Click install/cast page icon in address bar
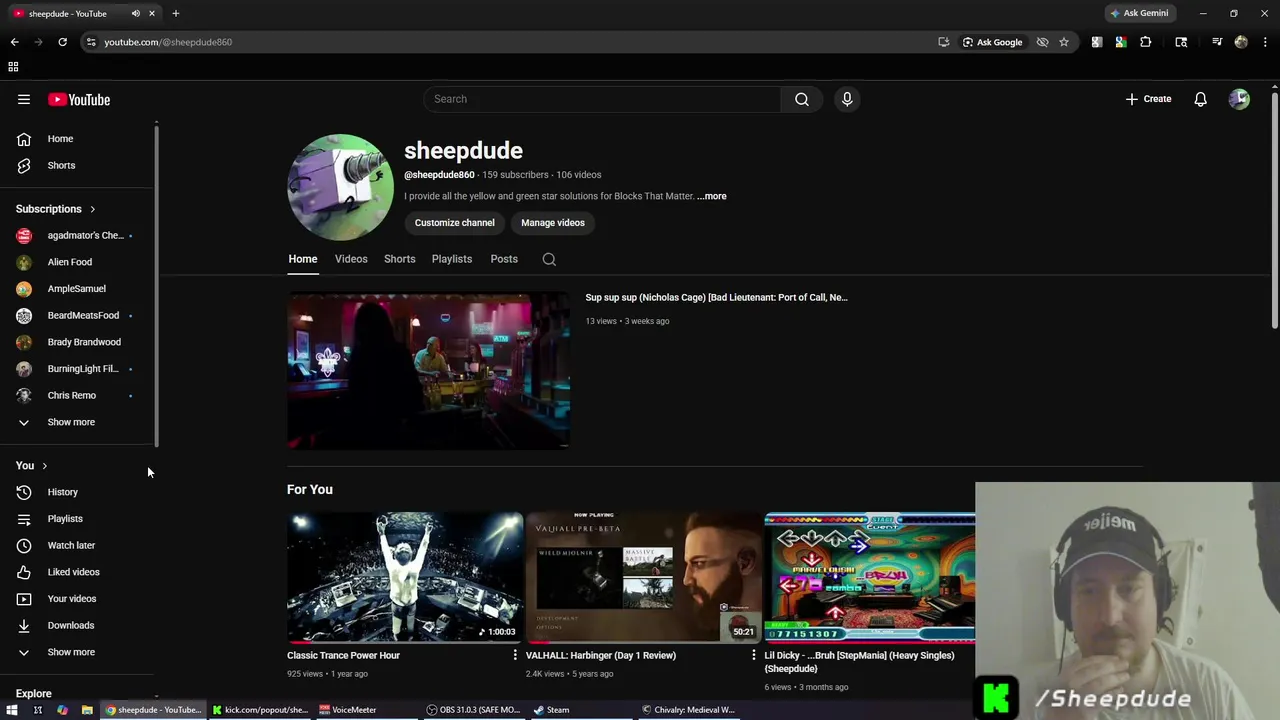Screen dimensions: 1280x720 (x=943, y=42)
